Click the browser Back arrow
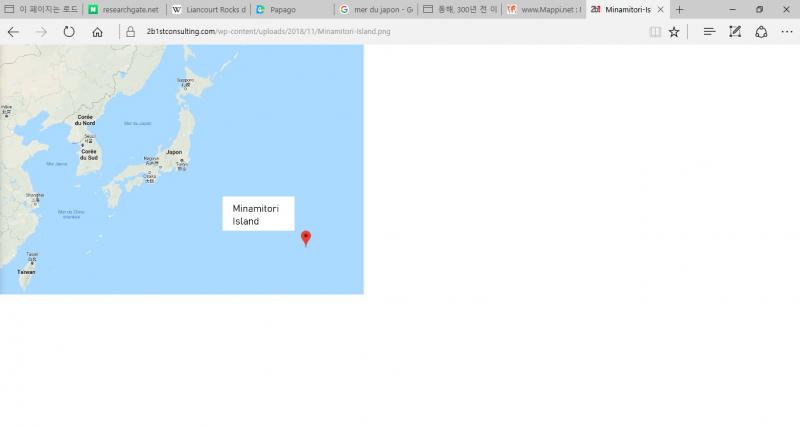The width and height of the screenshot is (800, 427). (13, 31)
